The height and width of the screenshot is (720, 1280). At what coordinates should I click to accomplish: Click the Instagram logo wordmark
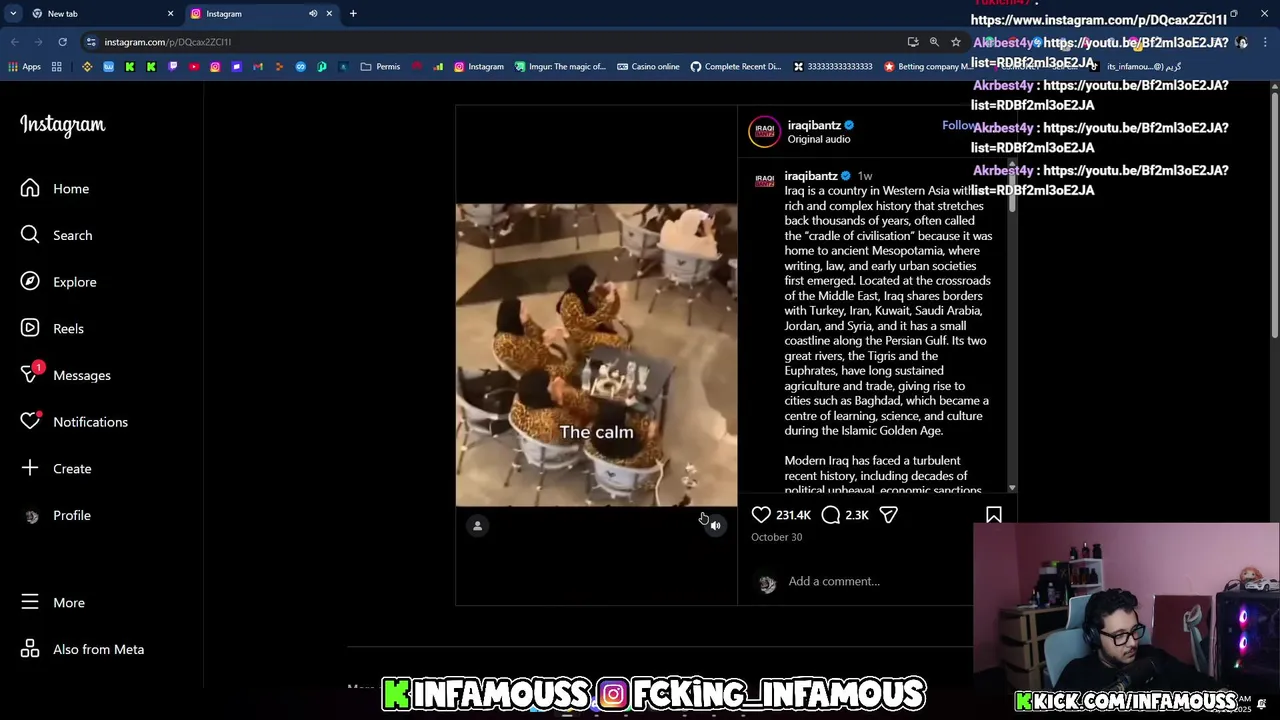(62, 125)
